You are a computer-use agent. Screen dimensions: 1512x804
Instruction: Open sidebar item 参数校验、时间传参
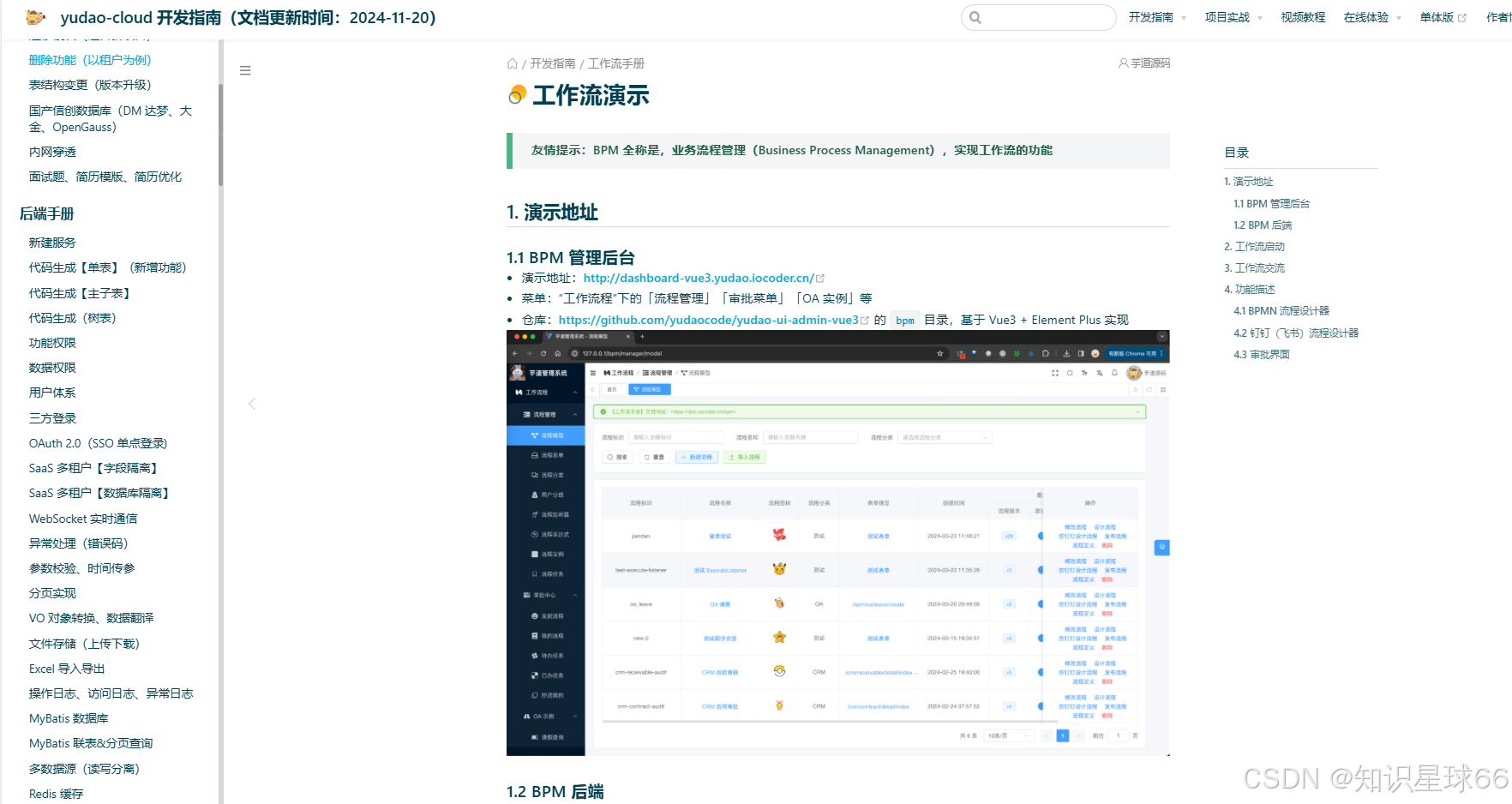click(82, 568)
